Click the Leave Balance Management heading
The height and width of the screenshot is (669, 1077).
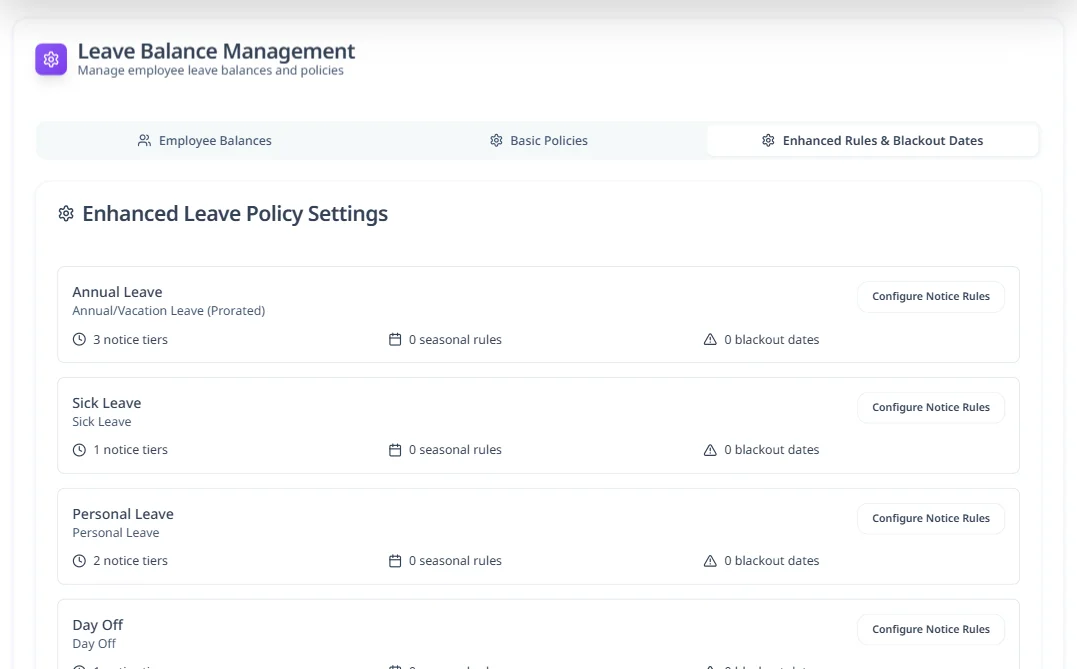click(216, 52)
